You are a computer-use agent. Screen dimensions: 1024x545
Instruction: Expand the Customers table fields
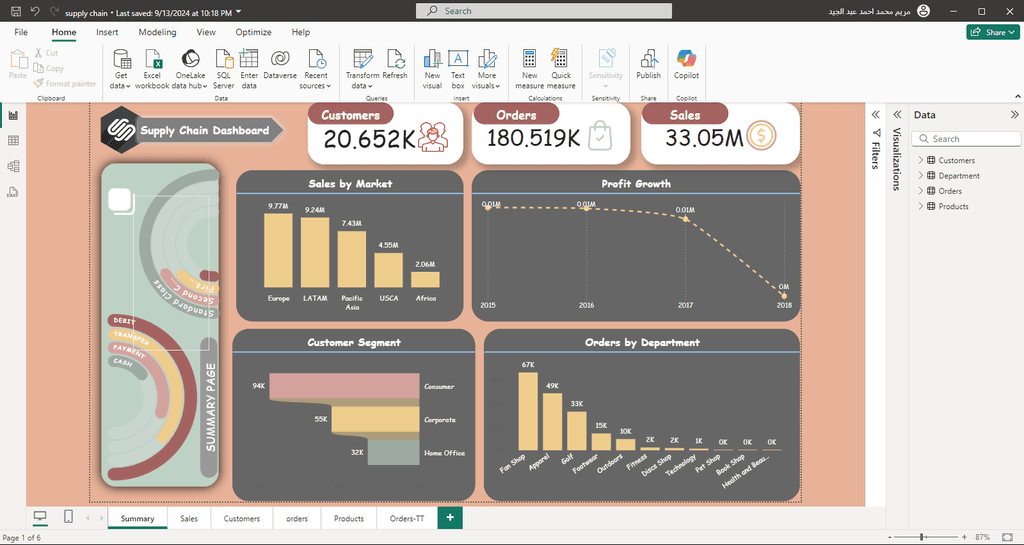pos(921,160)
